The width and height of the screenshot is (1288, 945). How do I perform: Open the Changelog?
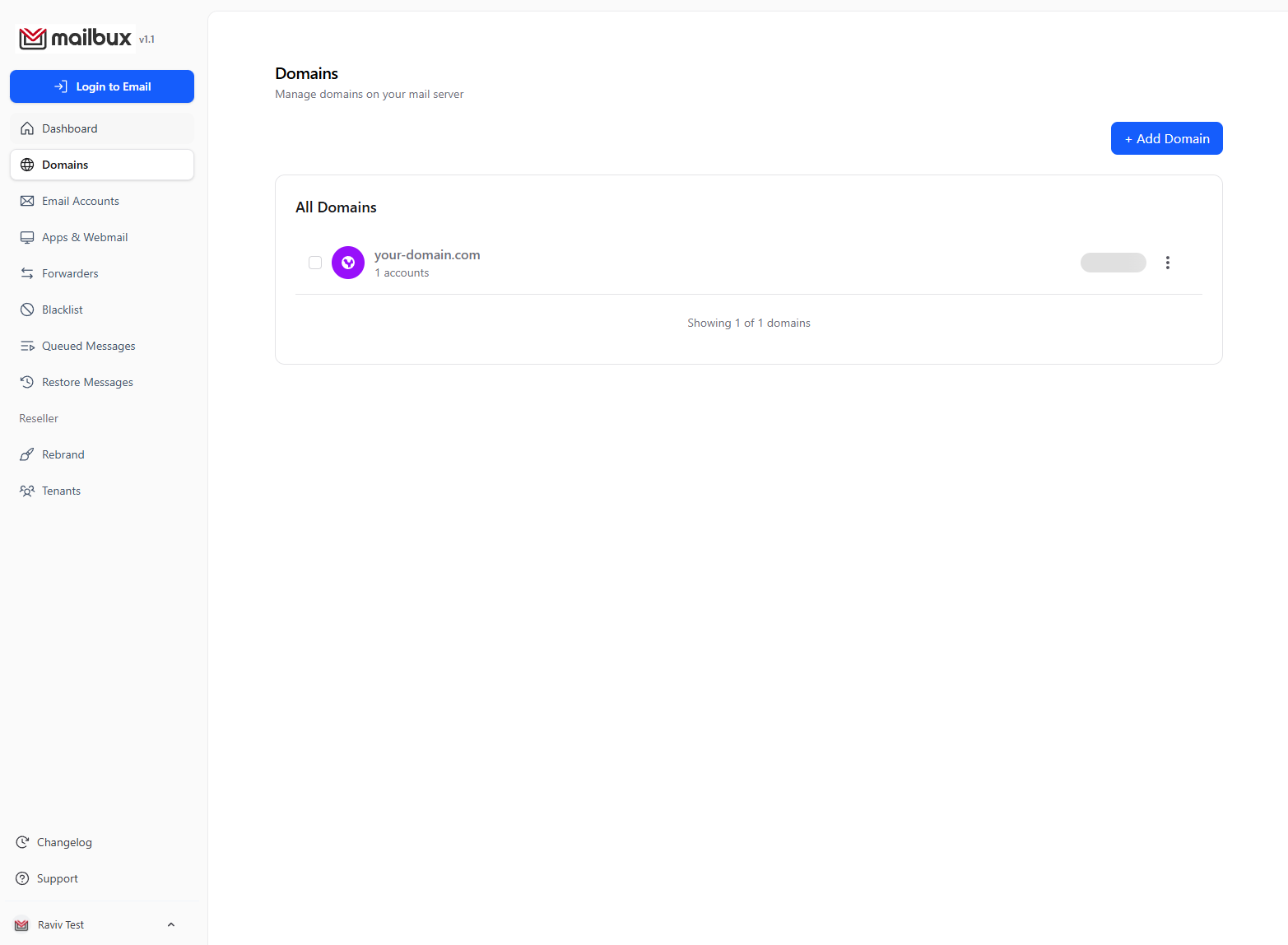point(63,841)
